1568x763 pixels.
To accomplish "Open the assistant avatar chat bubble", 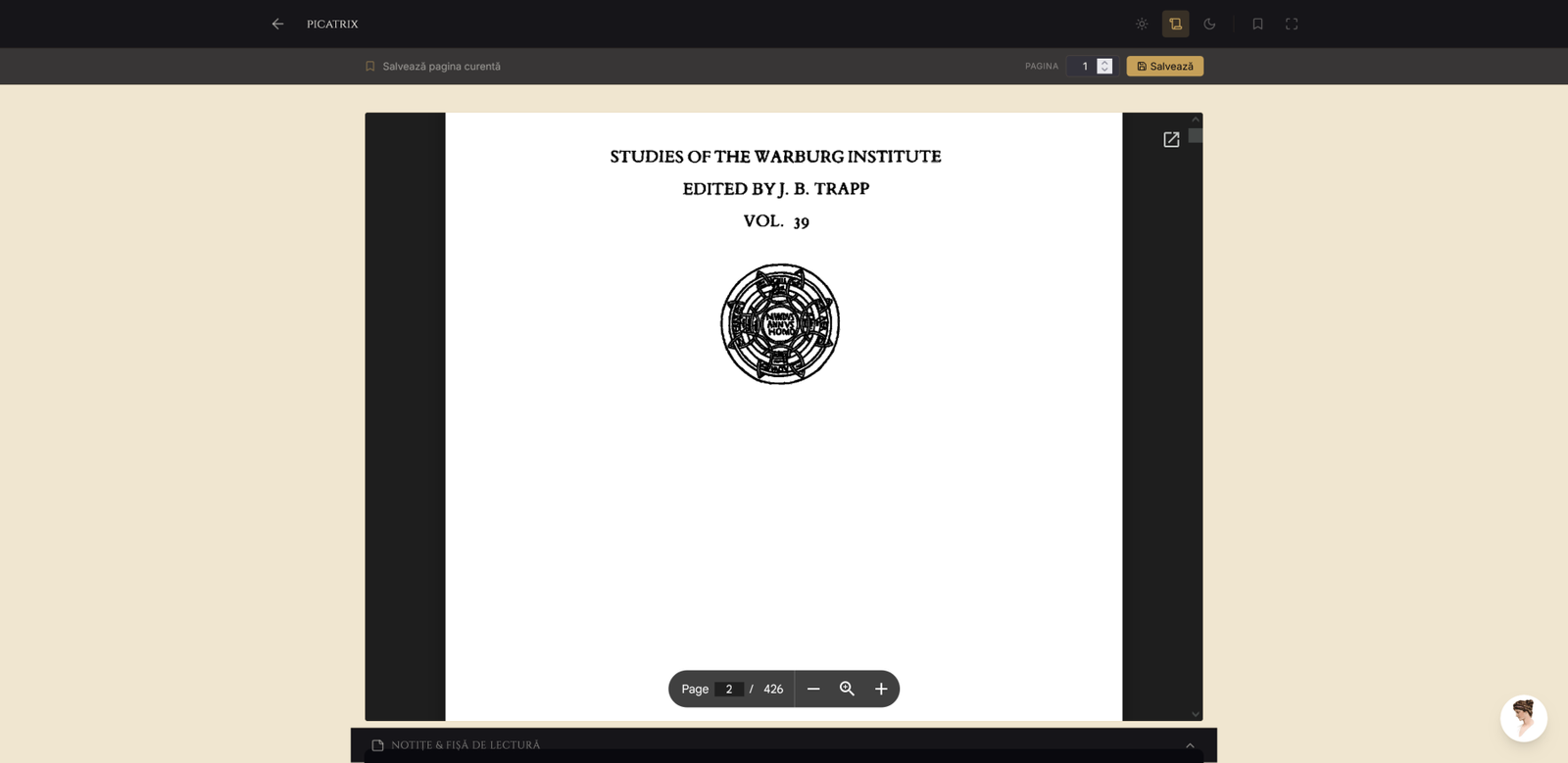I will [1524, 719].
